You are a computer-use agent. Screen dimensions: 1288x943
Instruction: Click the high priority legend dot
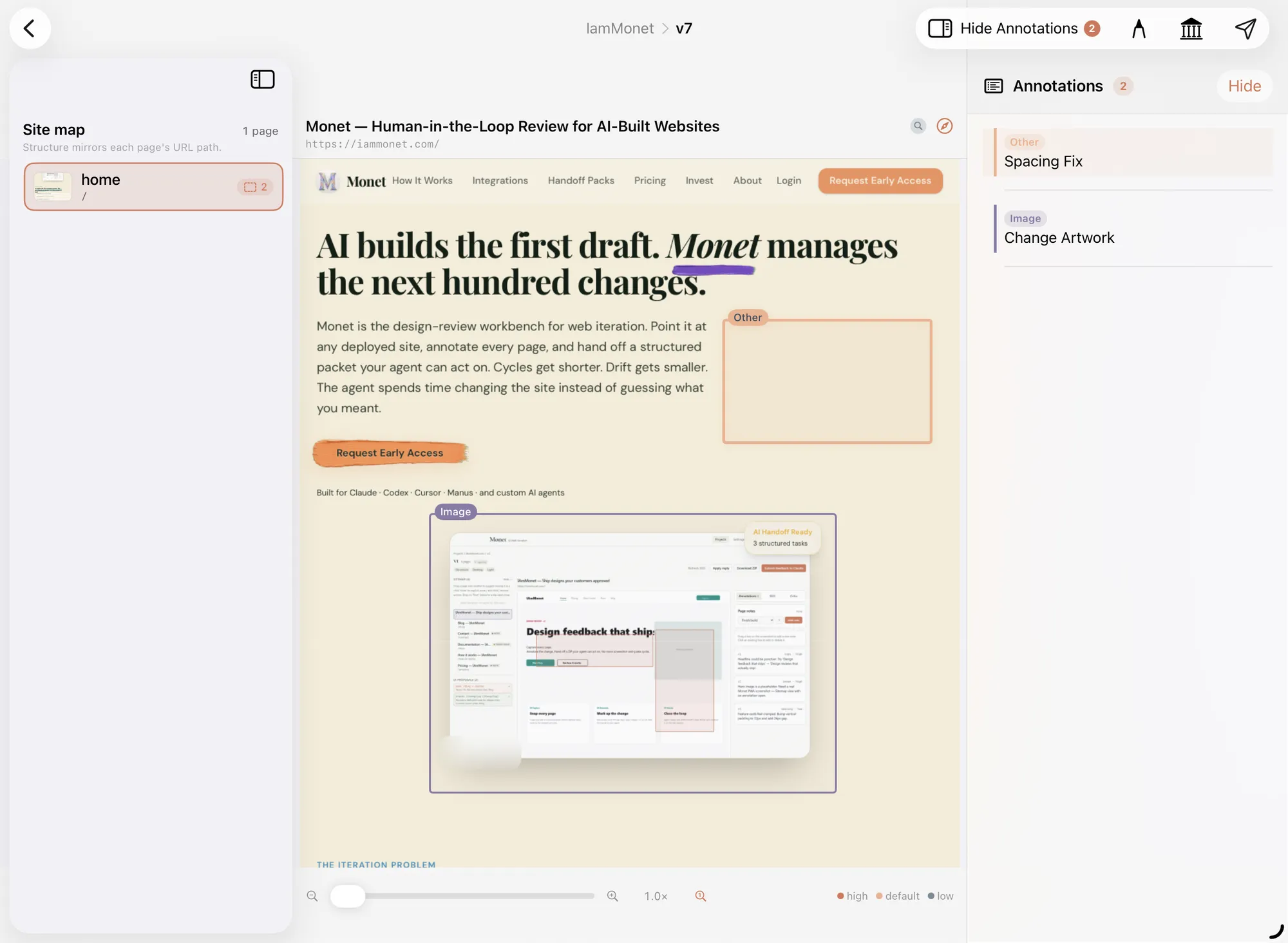(x=840, y=896)
